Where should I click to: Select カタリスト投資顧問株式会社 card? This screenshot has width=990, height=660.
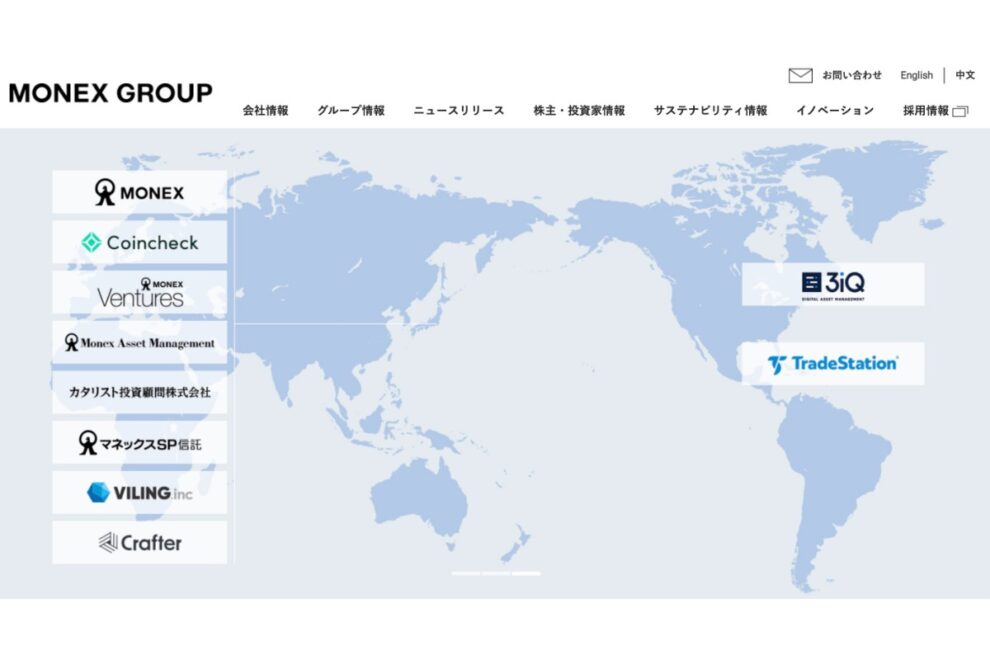[140, 392]
